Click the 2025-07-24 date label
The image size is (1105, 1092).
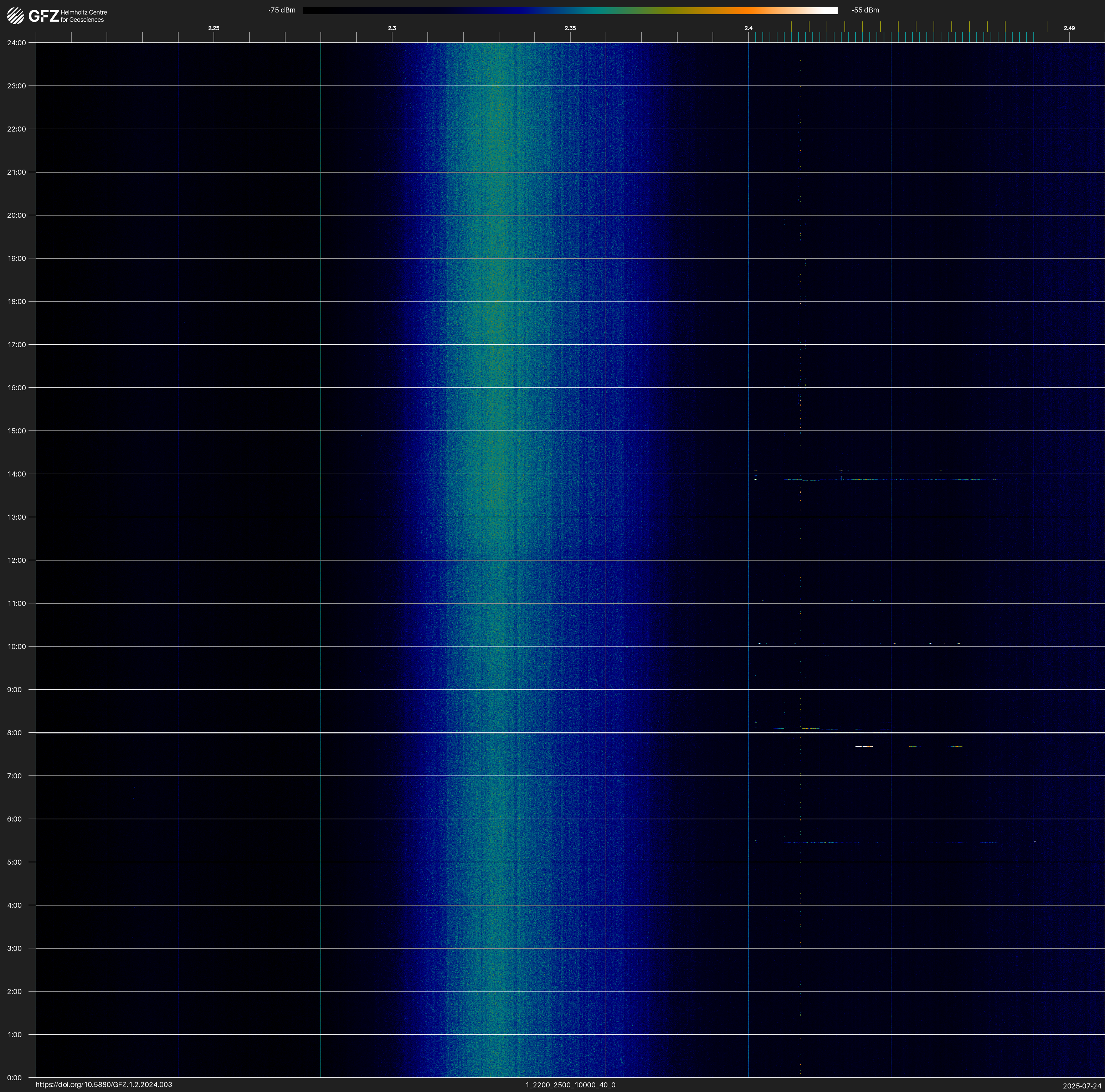(x=1081, y=1086)
